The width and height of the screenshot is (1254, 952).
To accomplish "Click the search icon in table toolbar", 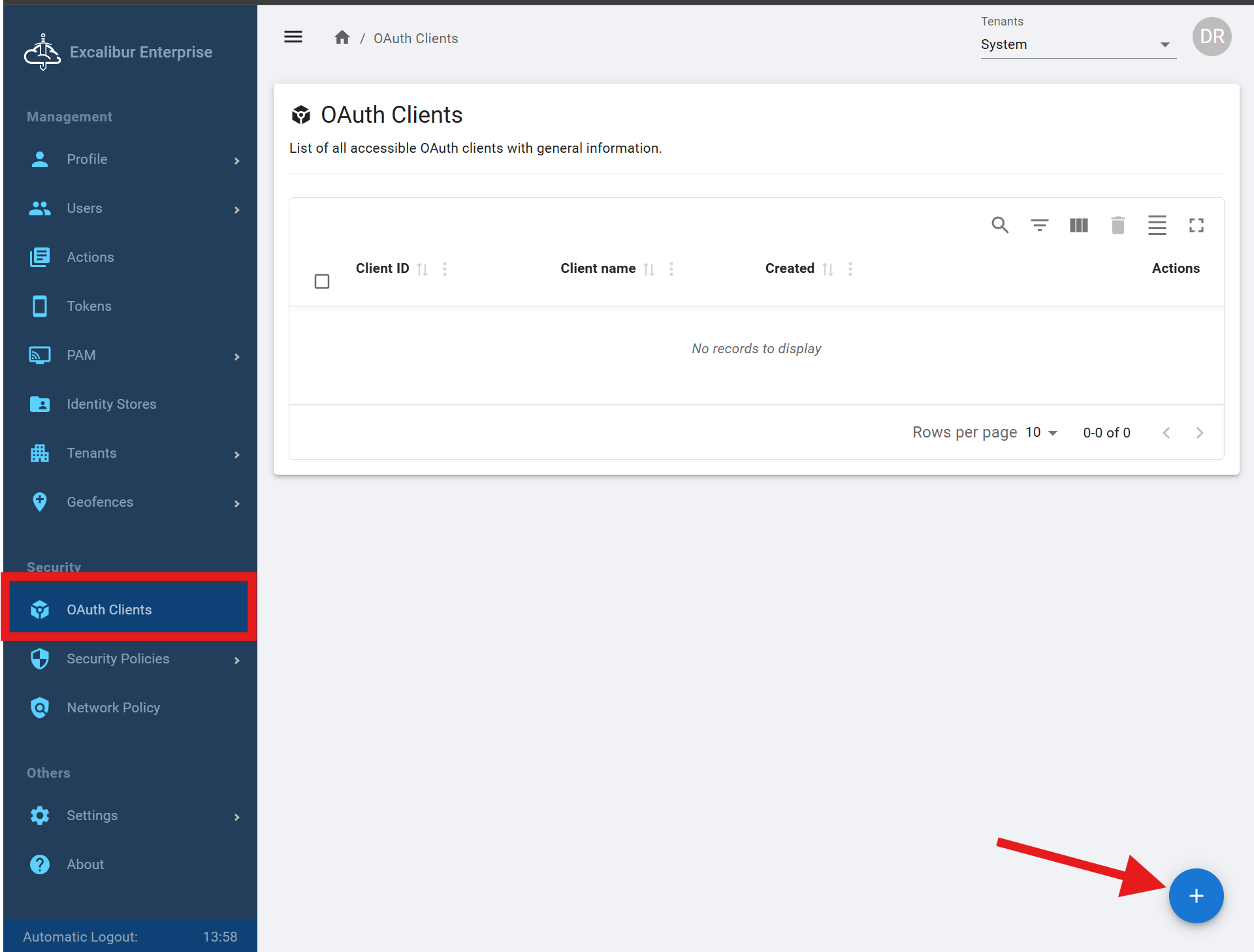I will (x=1000, y=225).
